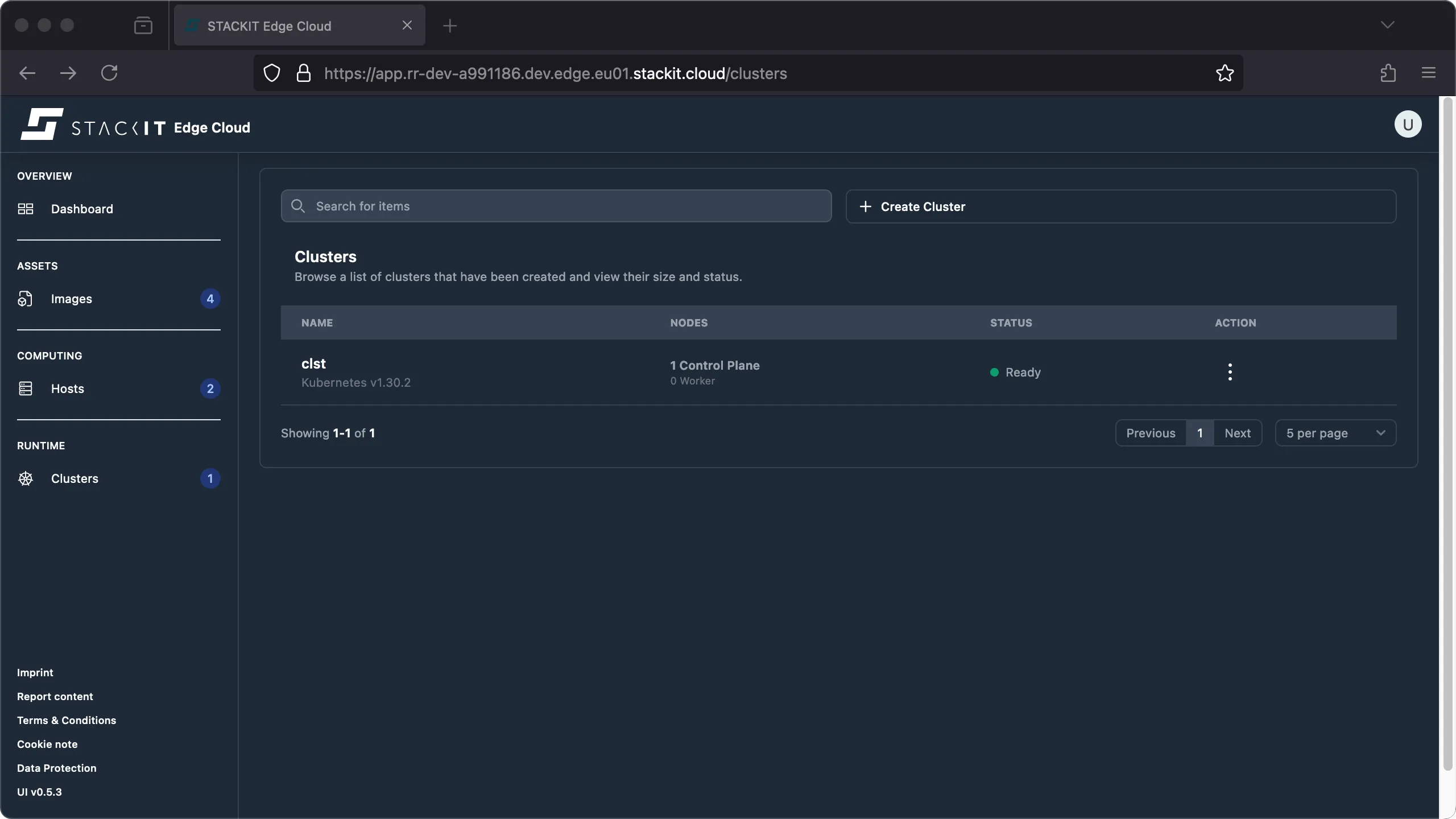Open a new browser tab
Image resolution: width=1456 pixels, height=819 pixels.
tap(450, 25)
